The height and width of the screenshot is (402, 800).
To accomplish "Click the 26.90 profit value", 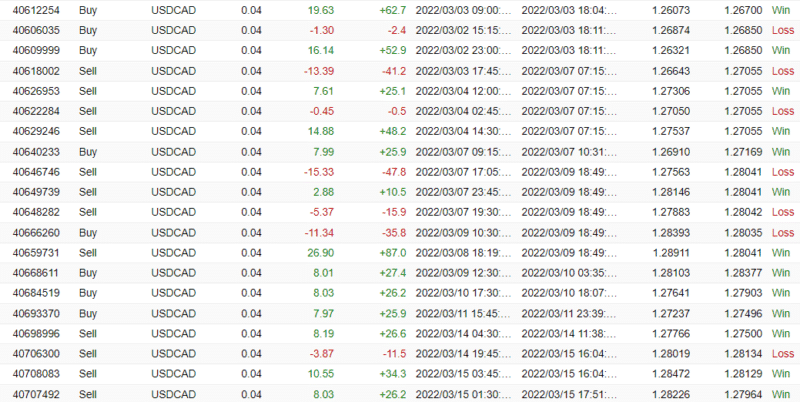I will pyautogui.click(x=320, y=252).
